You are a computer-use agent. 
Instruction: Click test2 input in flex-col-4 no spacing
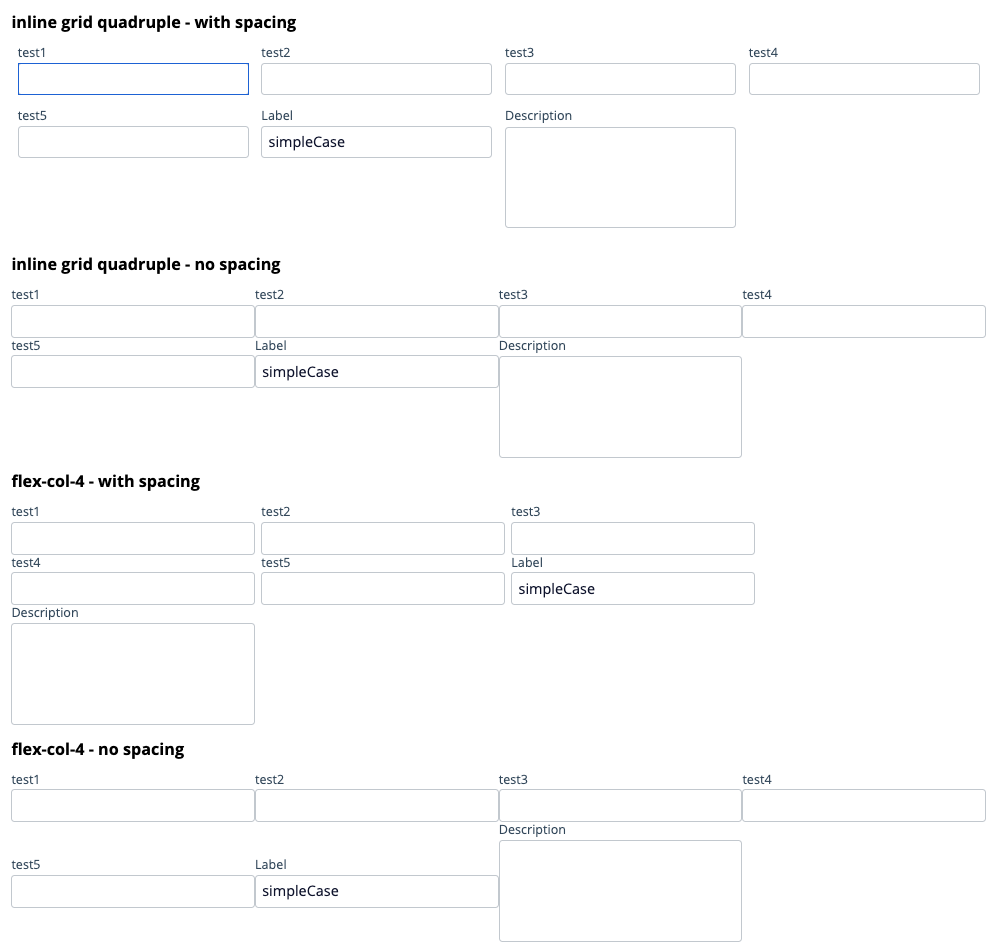[377, 805]
